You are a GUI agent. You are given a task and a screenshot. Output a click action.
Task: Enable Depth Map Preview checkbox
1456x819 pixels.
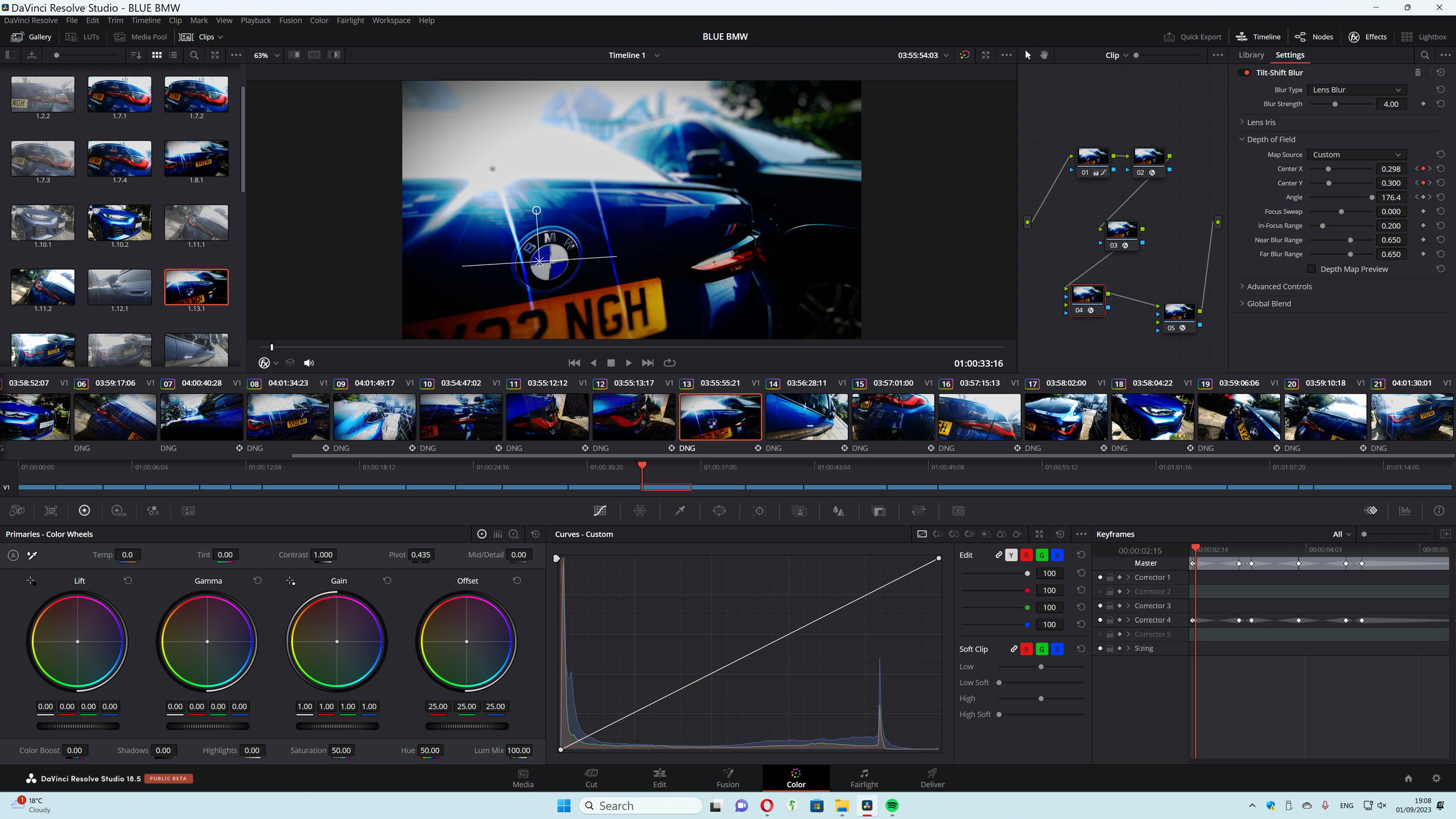click(1312, 269)
